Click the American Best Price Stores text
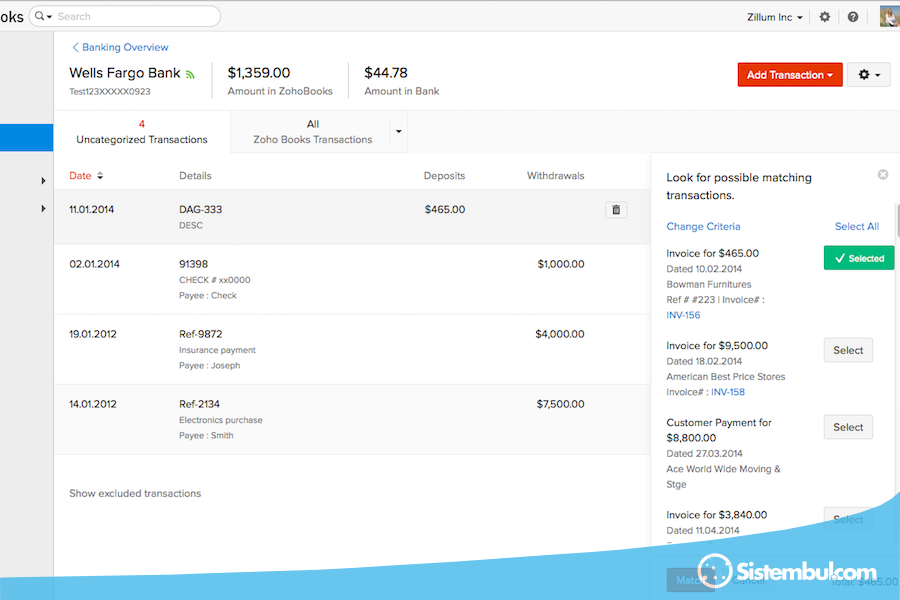The height and width of the screenshot is (600, 900). 726,377
